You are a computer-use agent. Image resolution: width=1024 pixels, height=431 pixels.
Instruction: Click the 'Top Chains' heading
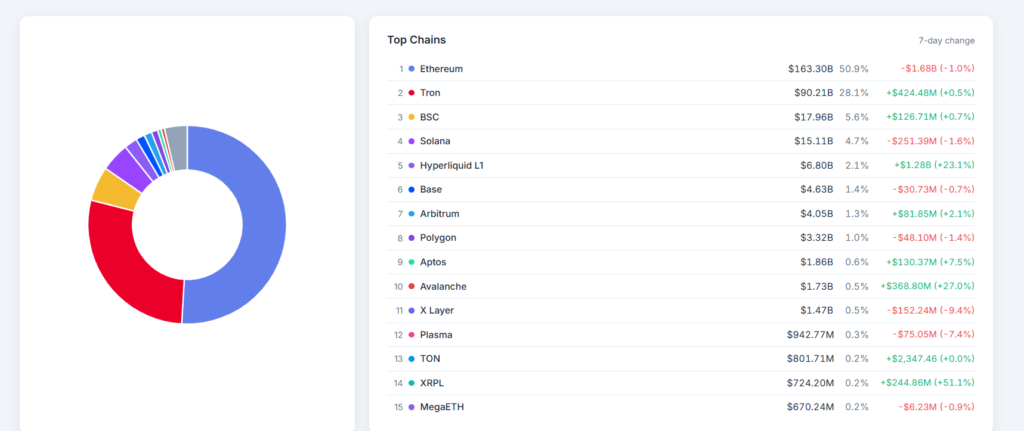point(417,40)
